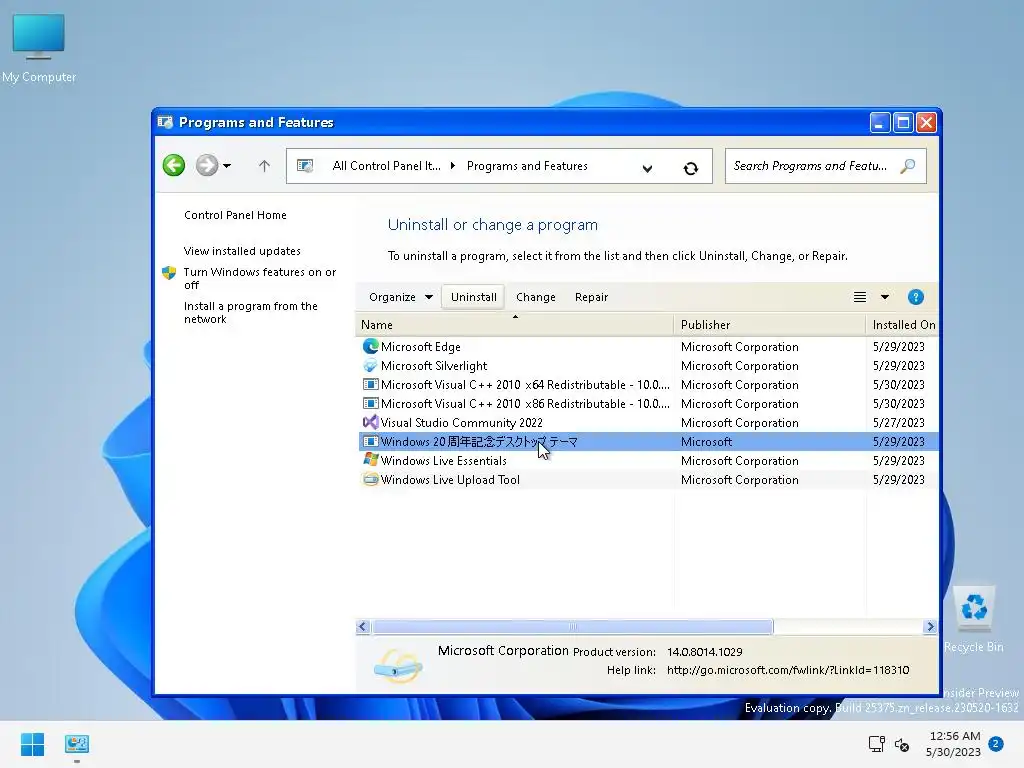Open the Organize menu
Screen dimensions: 1024x768
tap(400, 297)
